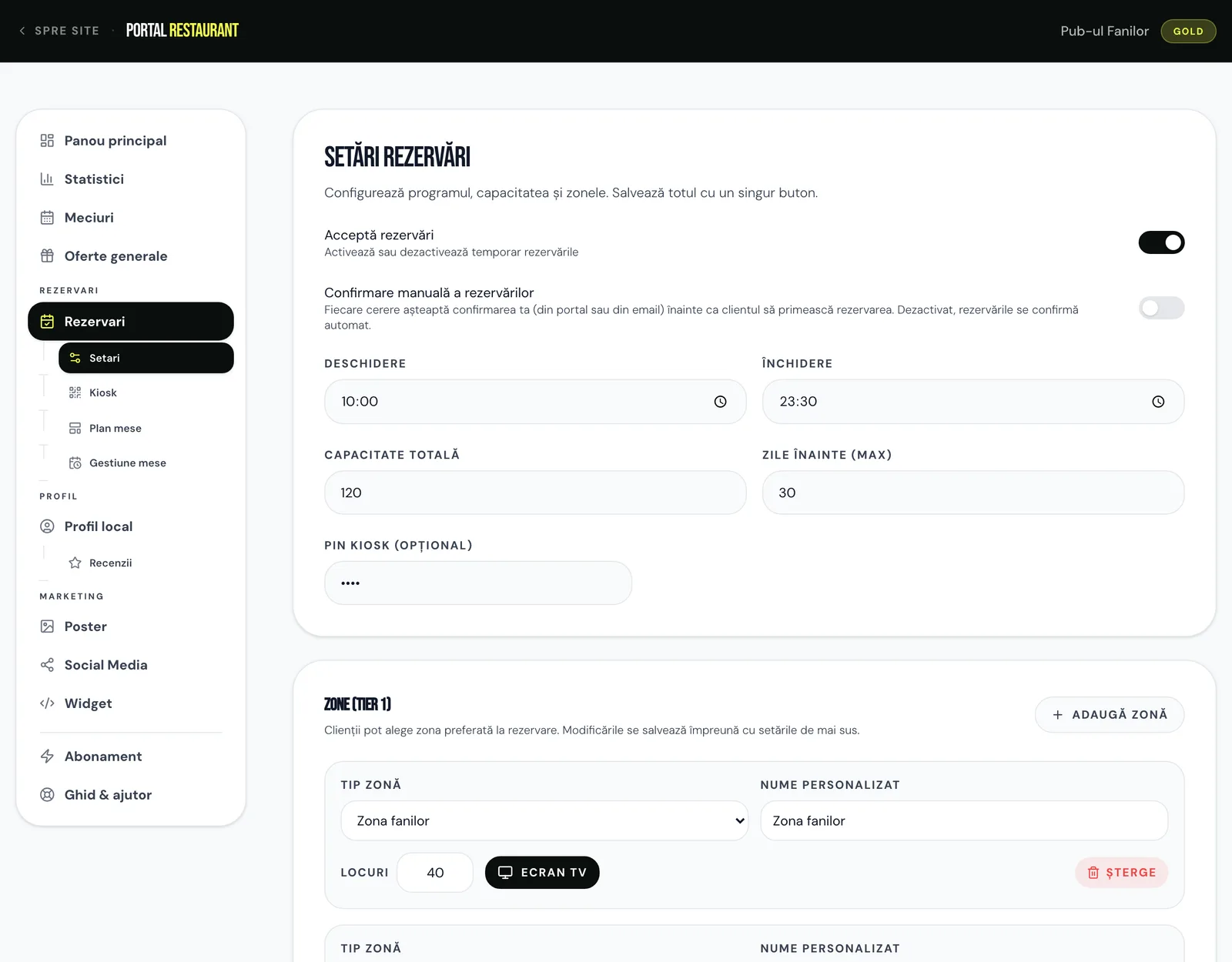The height and width of the screenshot is (962, 1232).
Task: Click the Închidere time field 23:30
Action: point(973,402)
